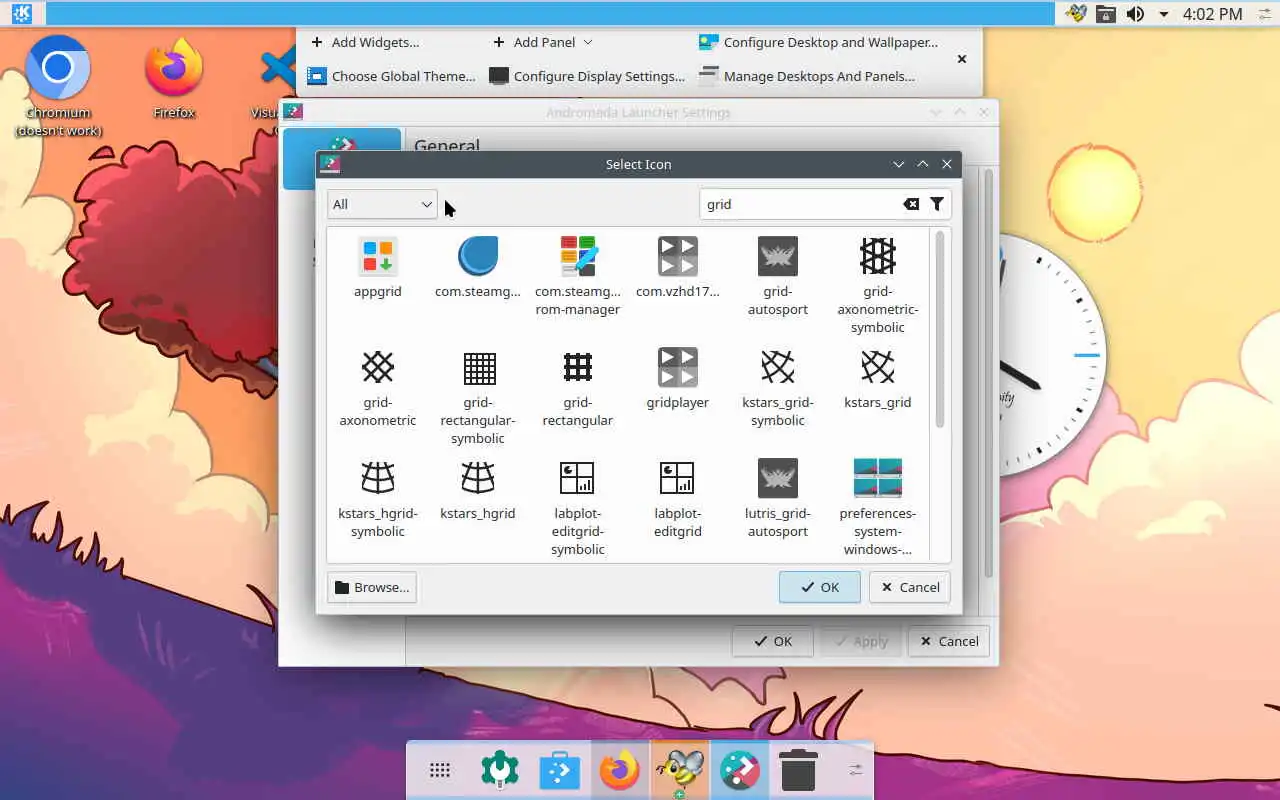Click Add Widgets in edit toolbar

(x=365, y=42)
